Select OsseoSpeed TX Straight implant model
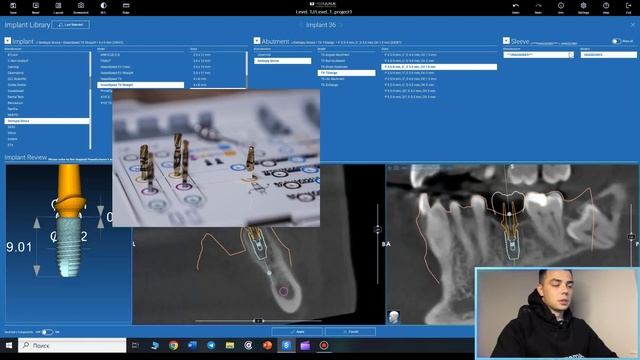Viewport: 640px width, 360px height. 140,85
